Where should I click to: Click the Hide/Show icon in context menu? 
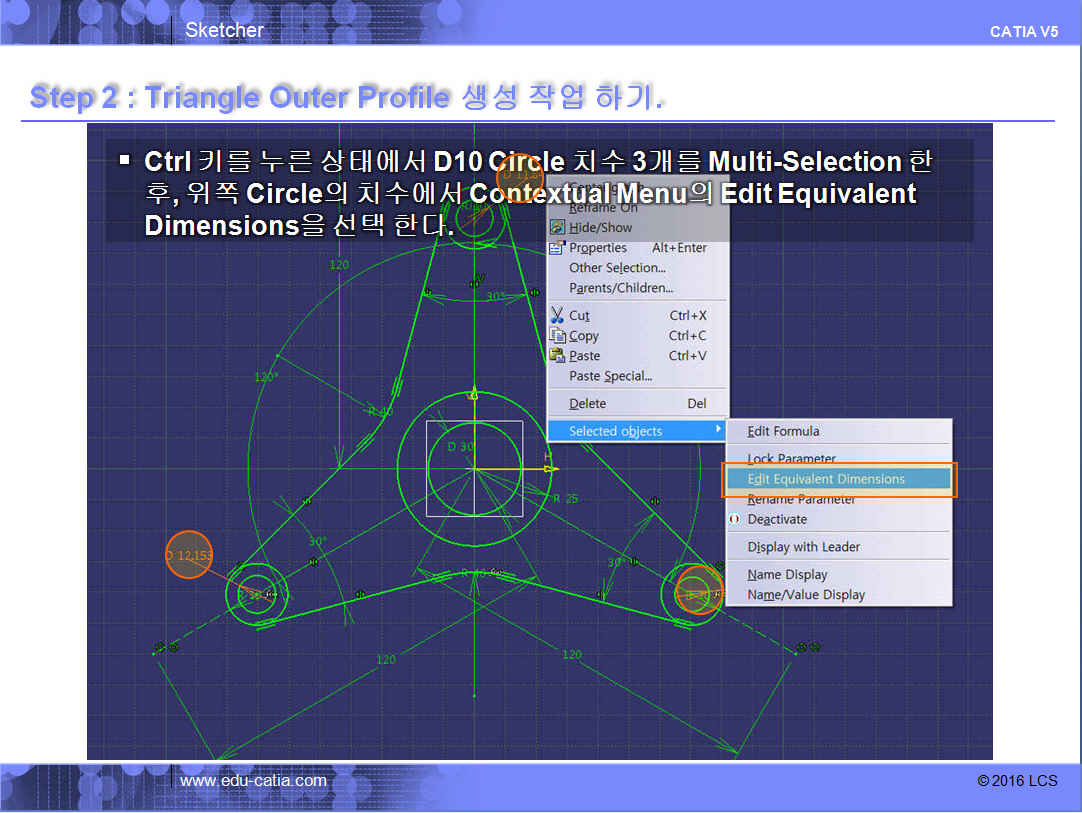pyautogui.click(x=558, y=228)
